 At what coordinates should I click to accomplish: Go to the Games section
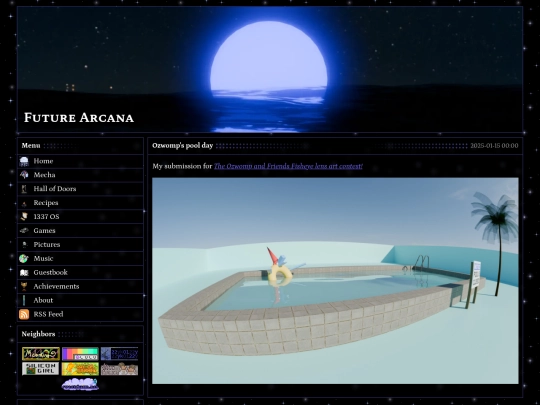pyautogui.click(x=44, y=231)
